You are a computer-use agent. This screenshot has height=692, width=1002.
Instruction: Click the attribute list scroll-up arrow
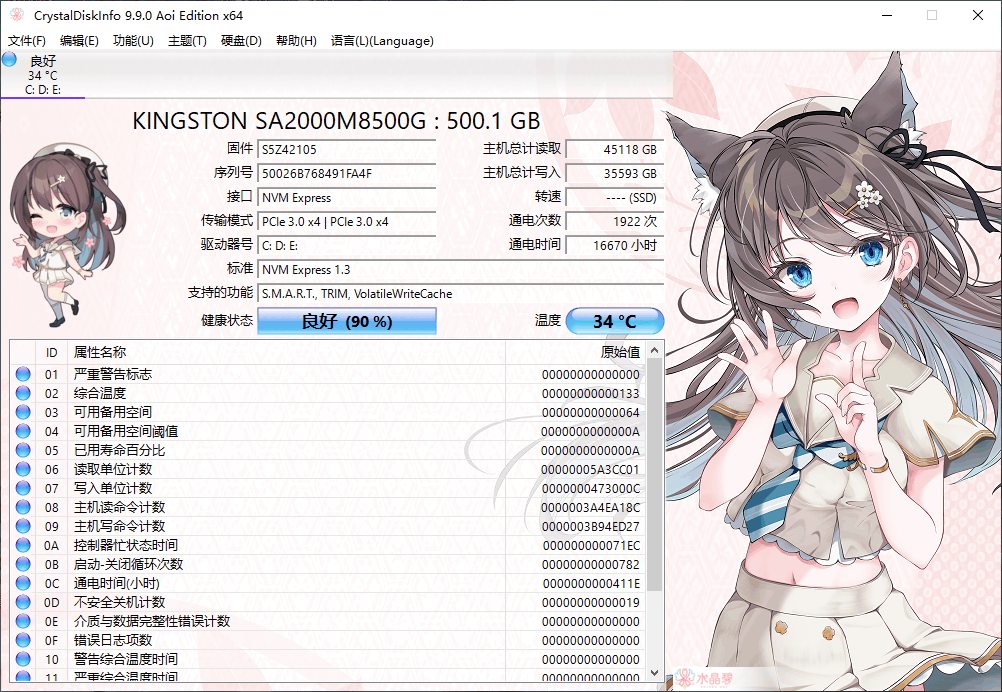coord(654,350)
